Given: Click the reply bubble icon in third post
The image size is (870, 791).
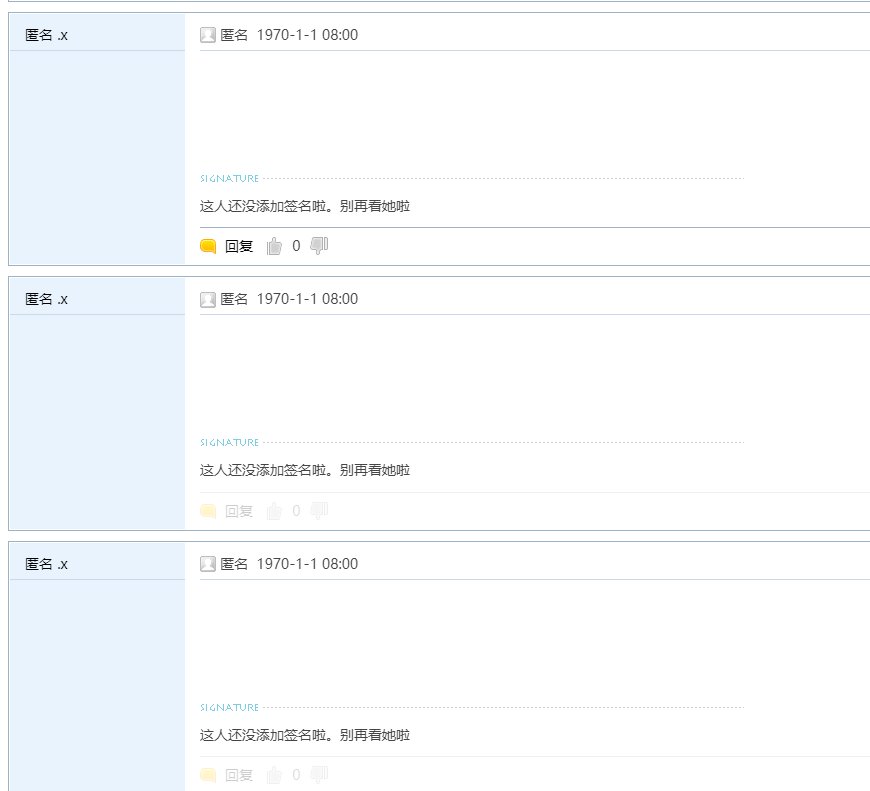Looking at the screenshot, I should [208, 775].
